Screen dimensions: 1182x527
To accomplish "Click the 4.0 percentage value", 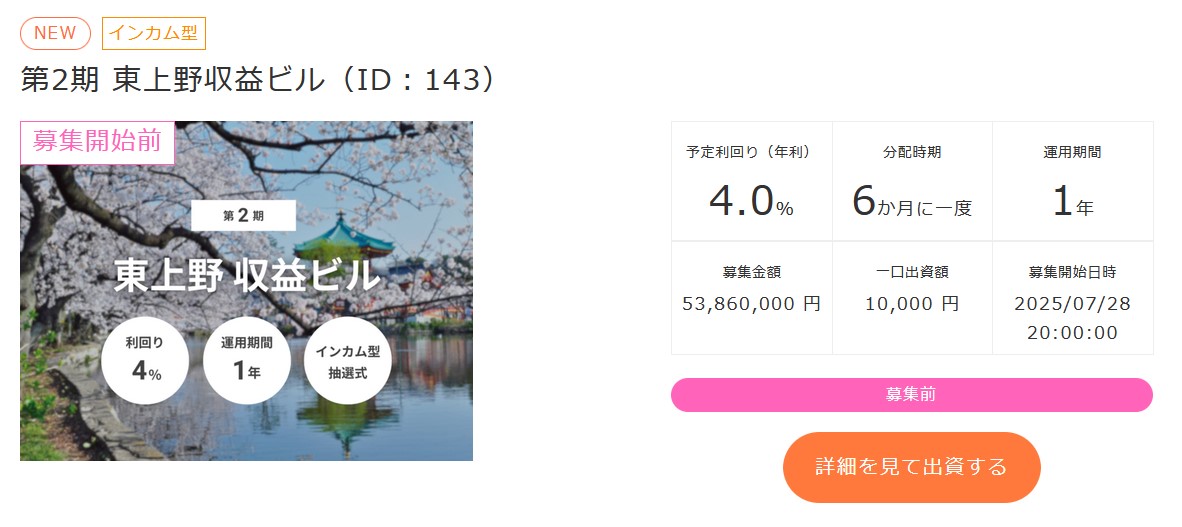I will click(x=741, y=202).
